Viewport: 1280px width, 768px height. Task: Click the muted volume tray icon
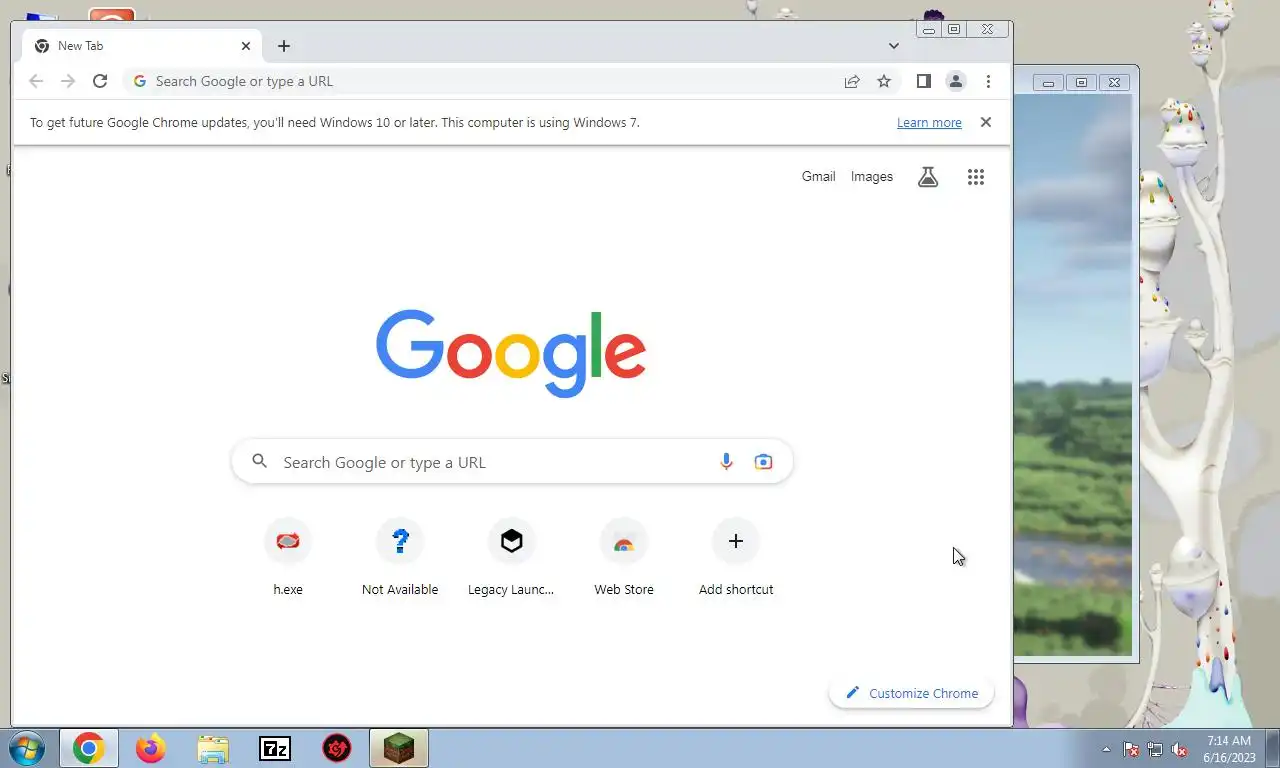pyautogui.click(x=1179, y=749)
